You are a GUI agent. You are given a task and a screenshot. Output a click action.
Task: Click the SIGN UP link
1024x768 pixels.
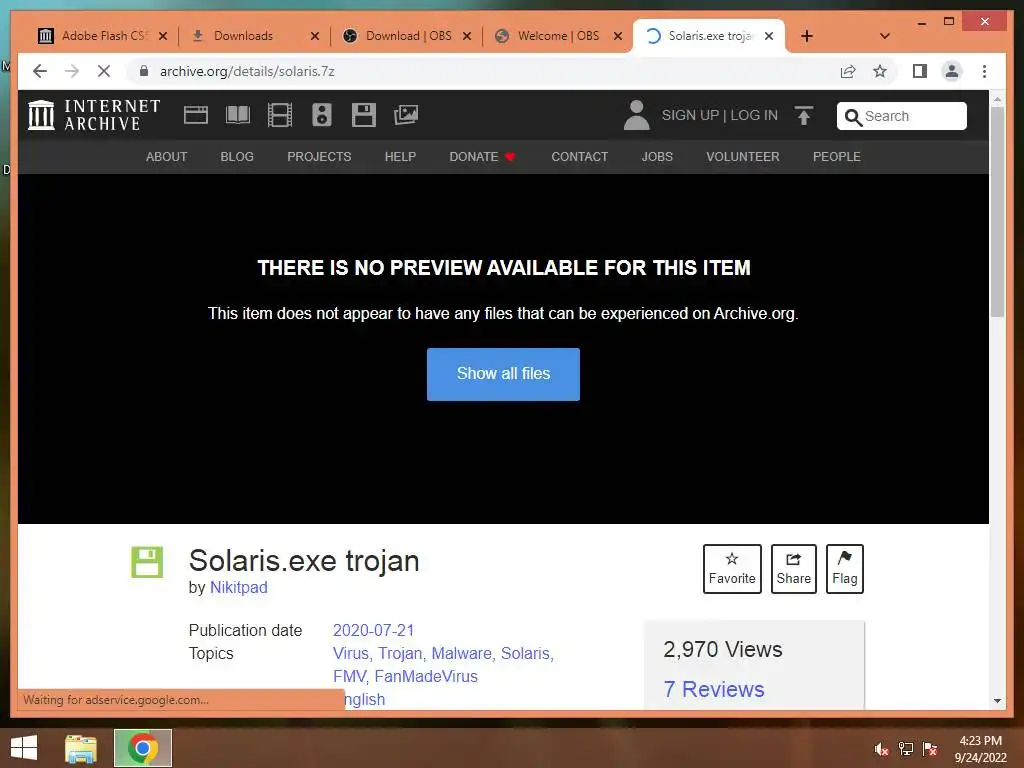click(x=690, y=115)
